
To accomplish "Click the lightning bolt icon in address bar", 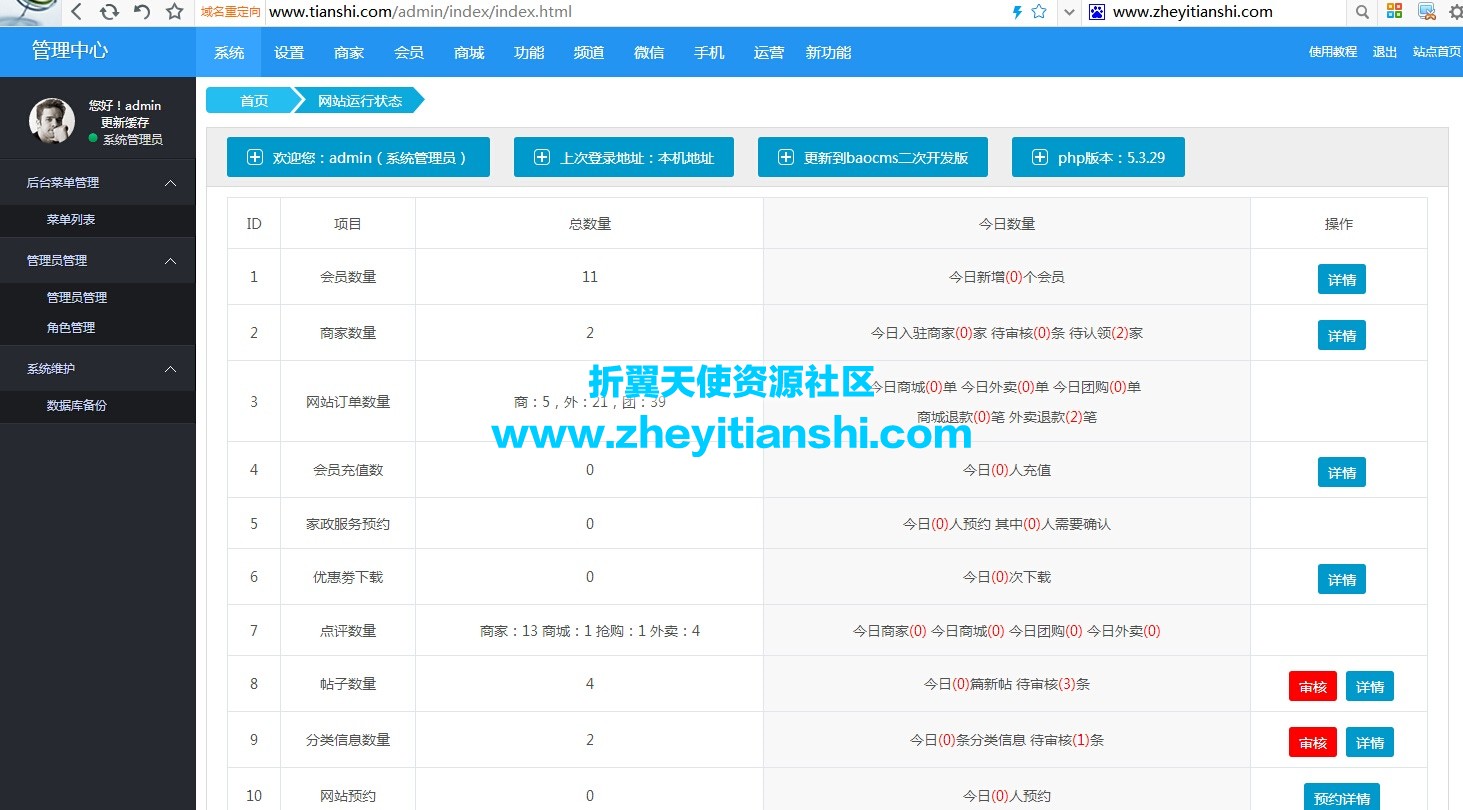I will pos(1017,12).
